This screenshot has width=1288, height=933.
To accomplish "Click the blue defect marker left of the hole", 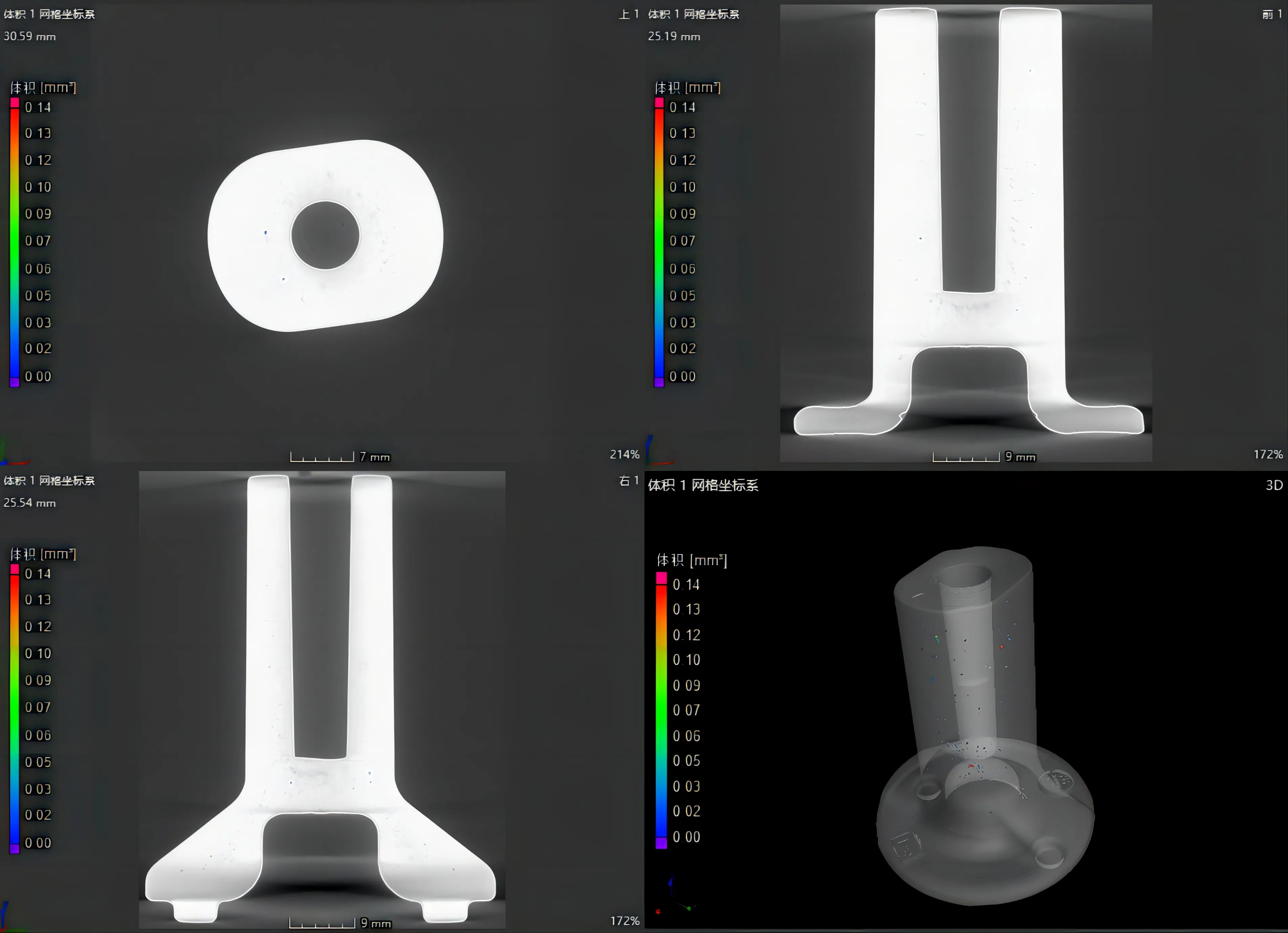I will pos(266,232).
